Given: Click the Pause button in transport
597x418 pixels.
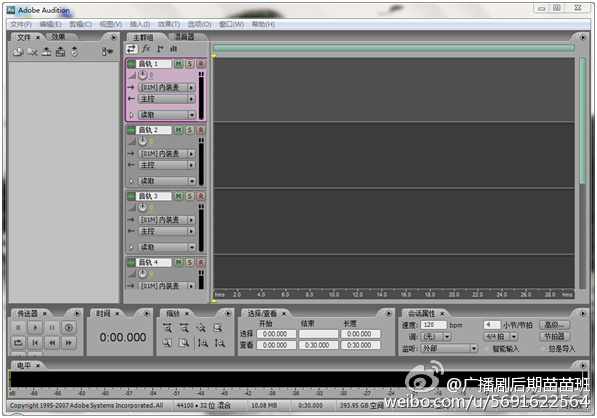Looking at the screenshot, I should click(x=52, y=328).
